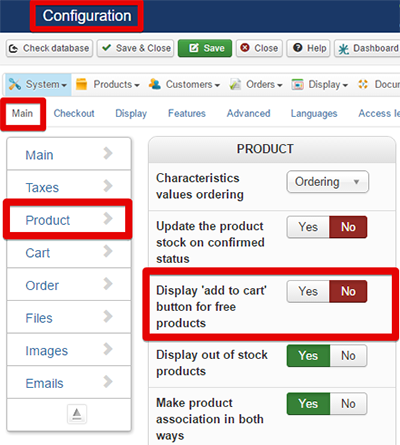Viewport: 400px width, 445px height.
Task: Collapse side menu with up-arrow icon
Action: tap(77, 414)
